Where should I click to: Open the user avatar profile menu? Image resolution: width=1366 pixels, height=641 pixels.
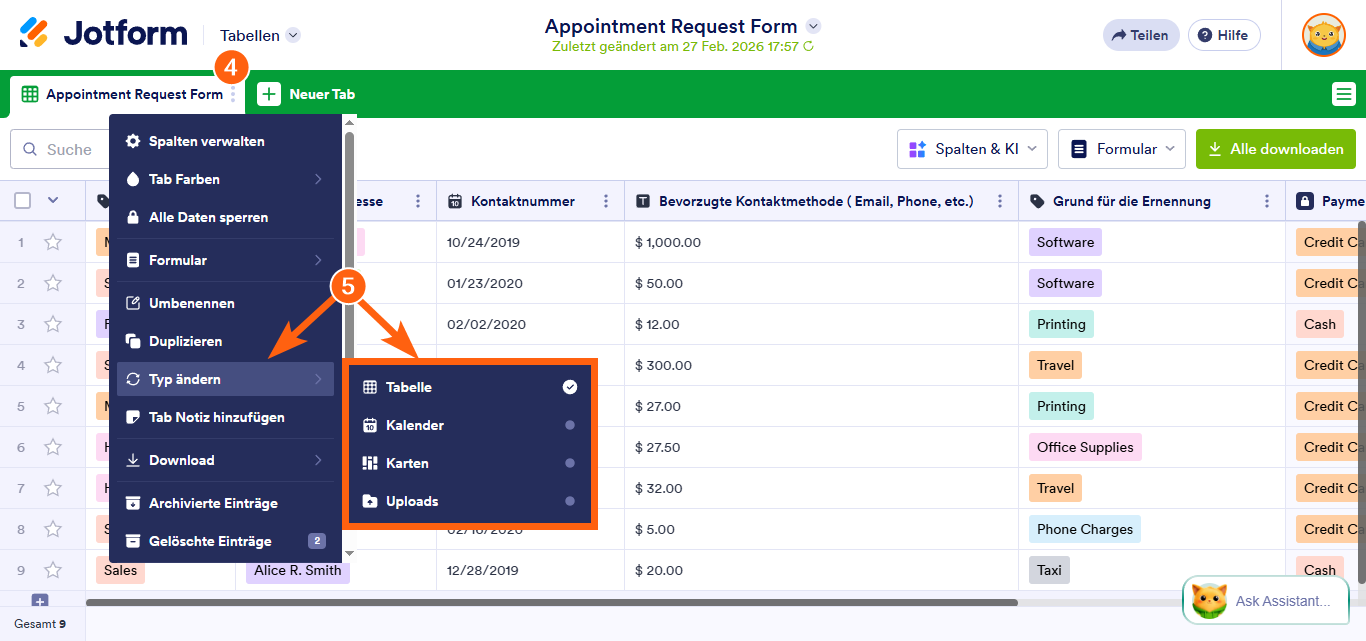(x=1323, y=35)
